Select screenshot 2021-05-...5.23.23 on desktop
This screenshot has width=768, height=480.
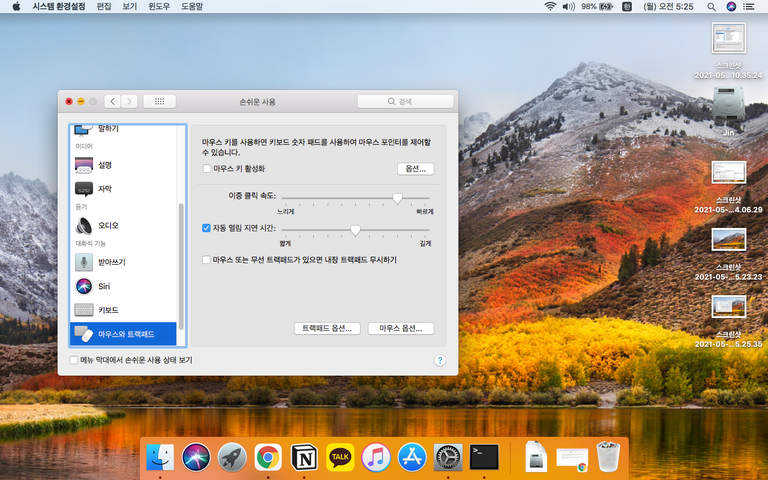click(728, 254)
